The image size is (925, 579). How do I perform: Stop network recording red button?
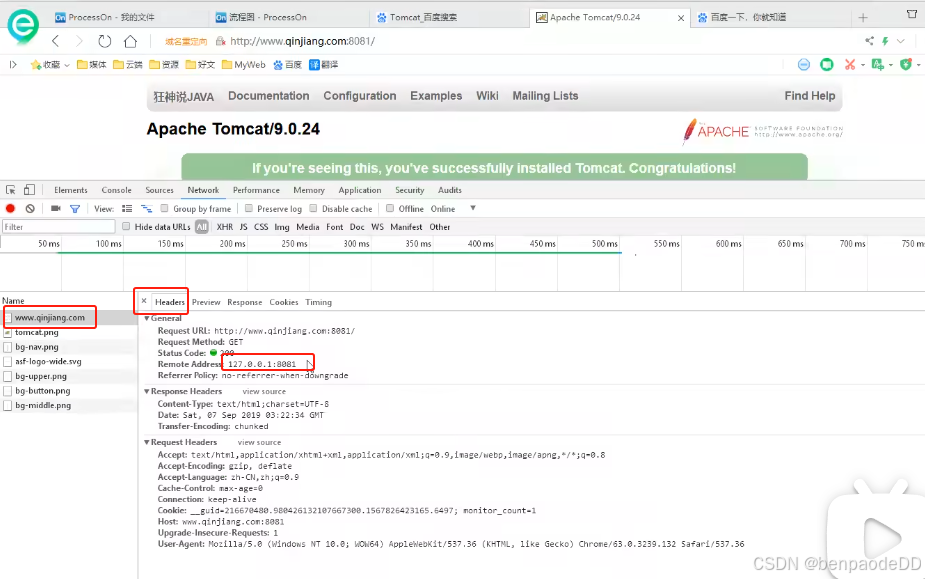10,208
